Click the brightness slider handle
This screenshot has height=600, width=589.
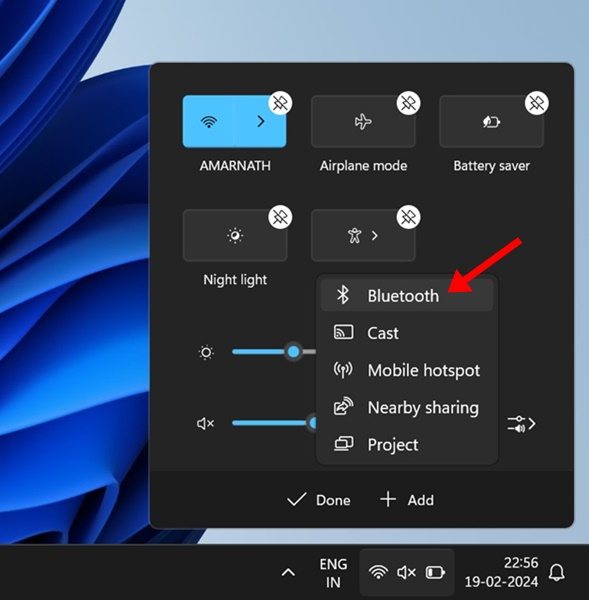(x=294, y=351)
